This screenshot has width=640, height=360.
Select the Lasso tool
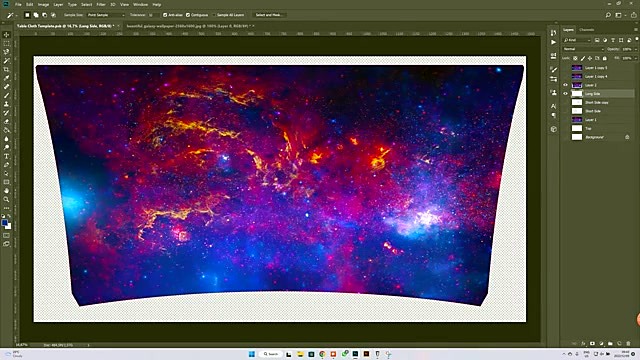[6, 52]
